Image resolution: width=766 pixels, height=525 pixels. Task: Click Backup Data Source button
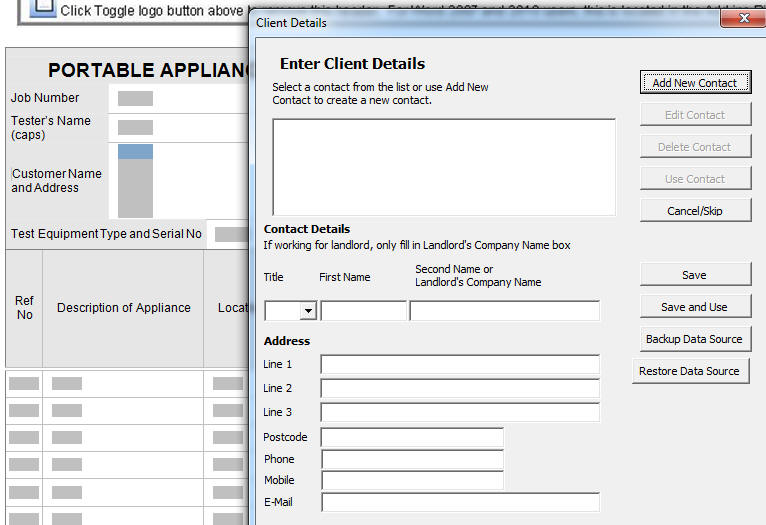(x=694, y=339)
